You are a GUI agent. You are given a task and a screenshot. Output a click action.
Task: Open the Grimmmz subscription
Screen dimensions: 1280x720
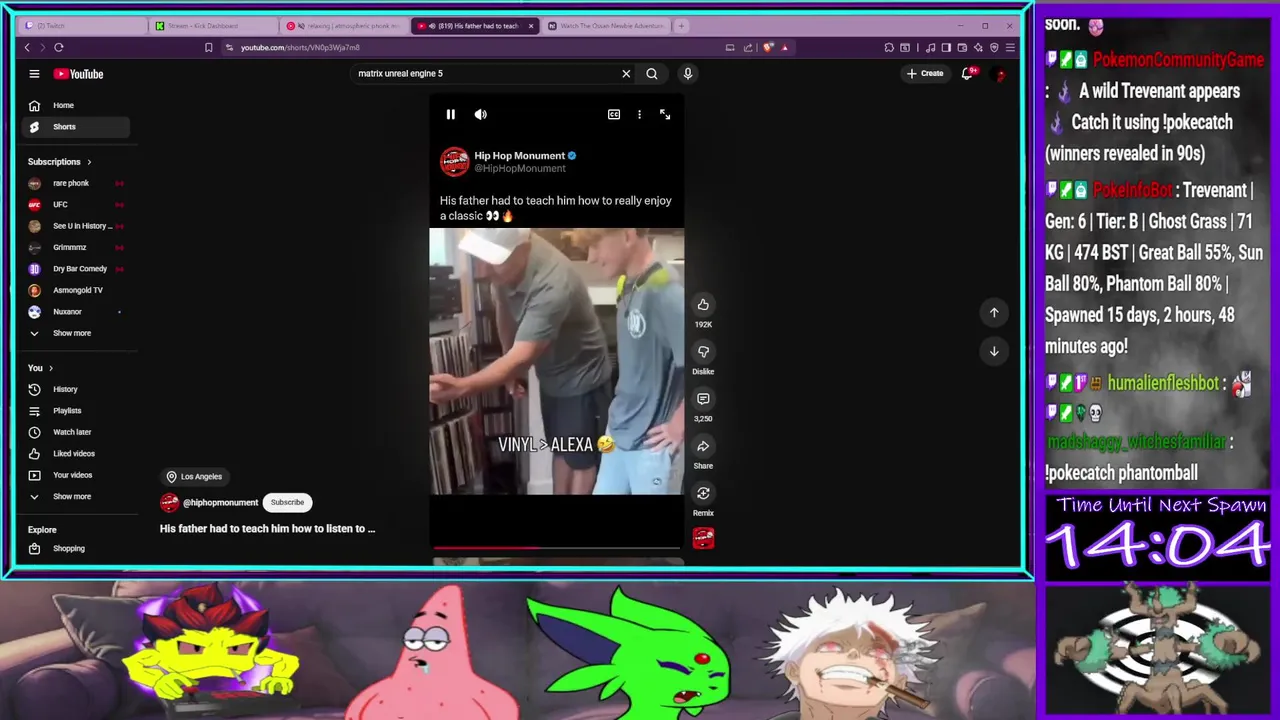pyautogui.click(x=76, y=247)
